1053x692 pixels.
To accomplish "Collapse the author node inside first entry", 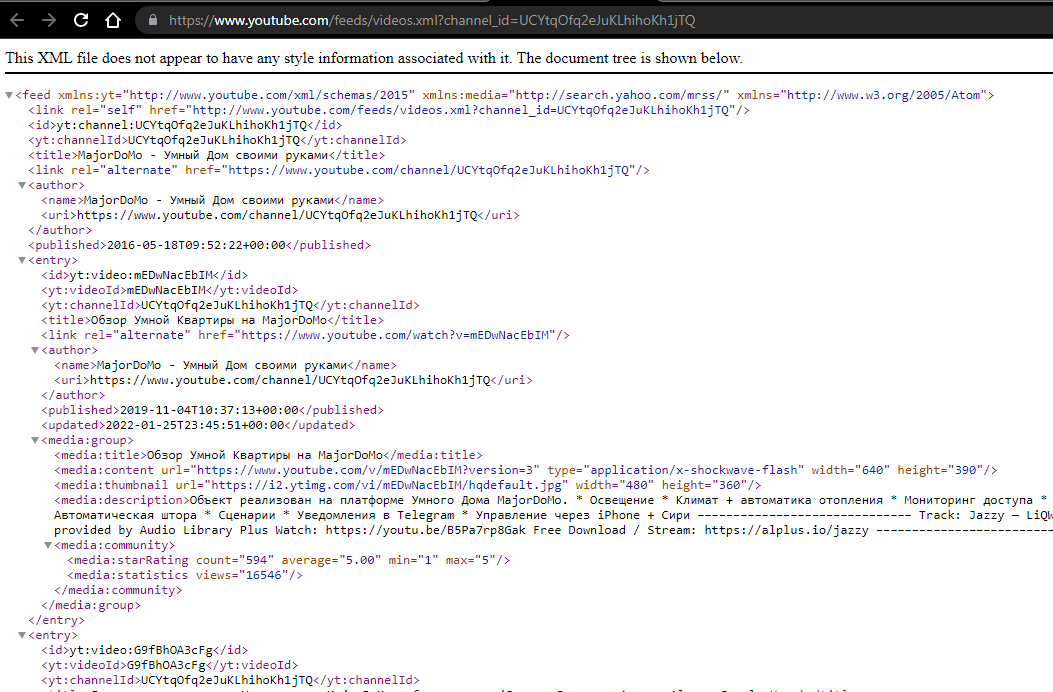I will [35, 350].
